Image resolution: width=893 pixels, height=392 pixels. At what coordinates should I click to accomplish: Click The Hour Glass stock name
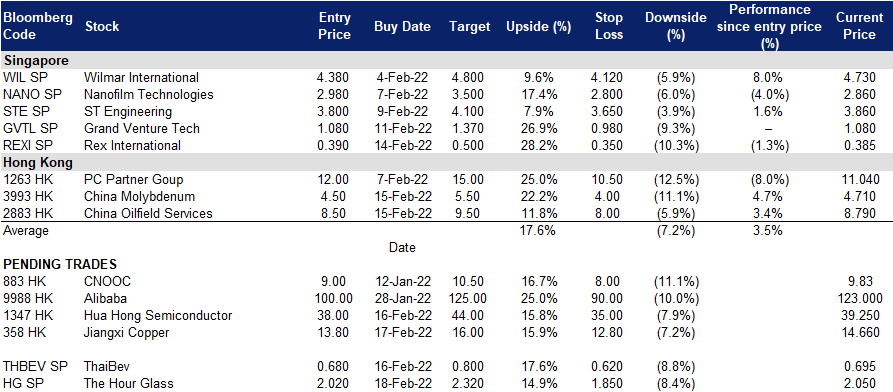tap(129, 383)
